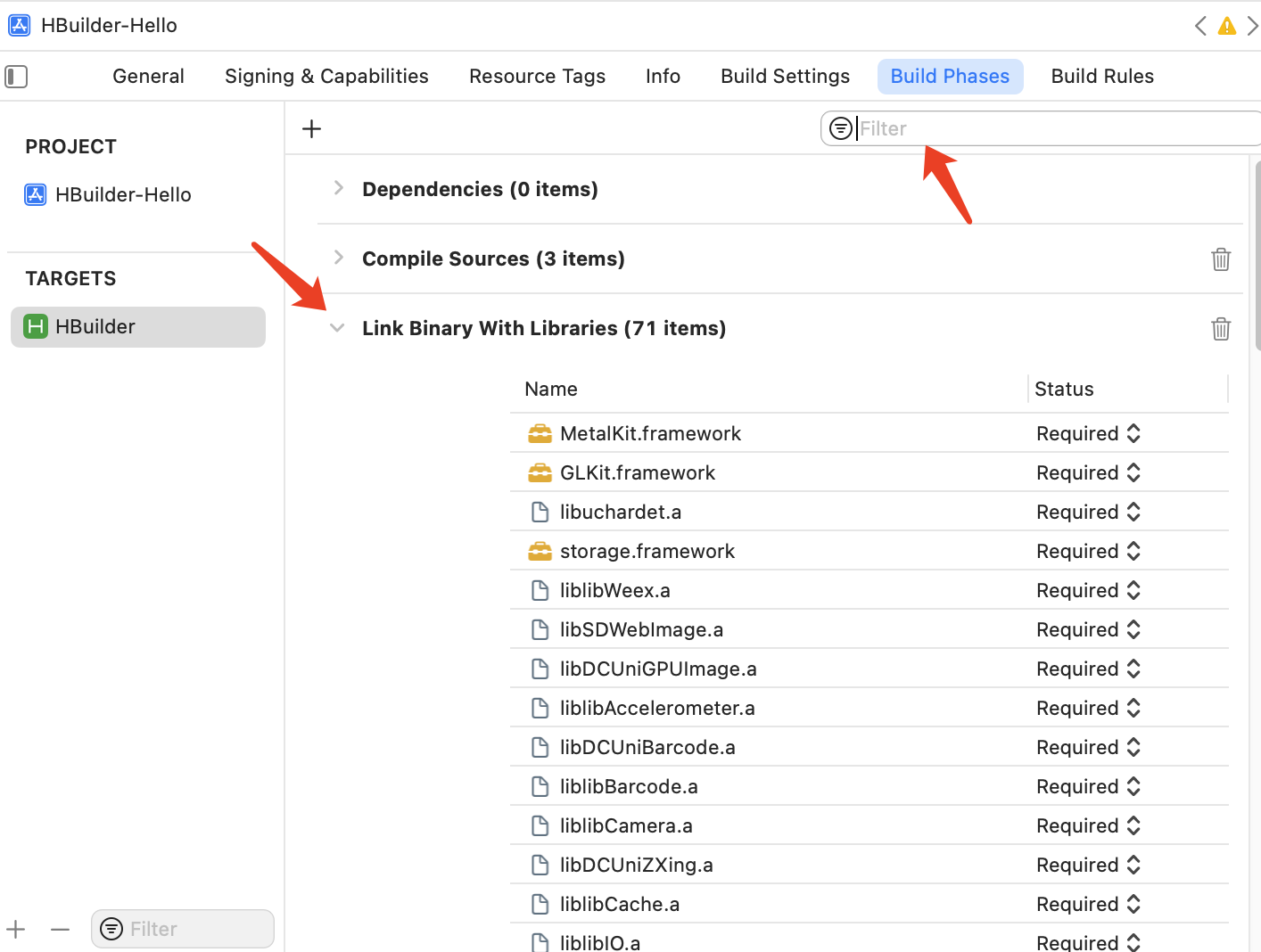Change GLKit.framework Required status
This screenshot has width=1261, height=952.
(x=1088, y=473)
